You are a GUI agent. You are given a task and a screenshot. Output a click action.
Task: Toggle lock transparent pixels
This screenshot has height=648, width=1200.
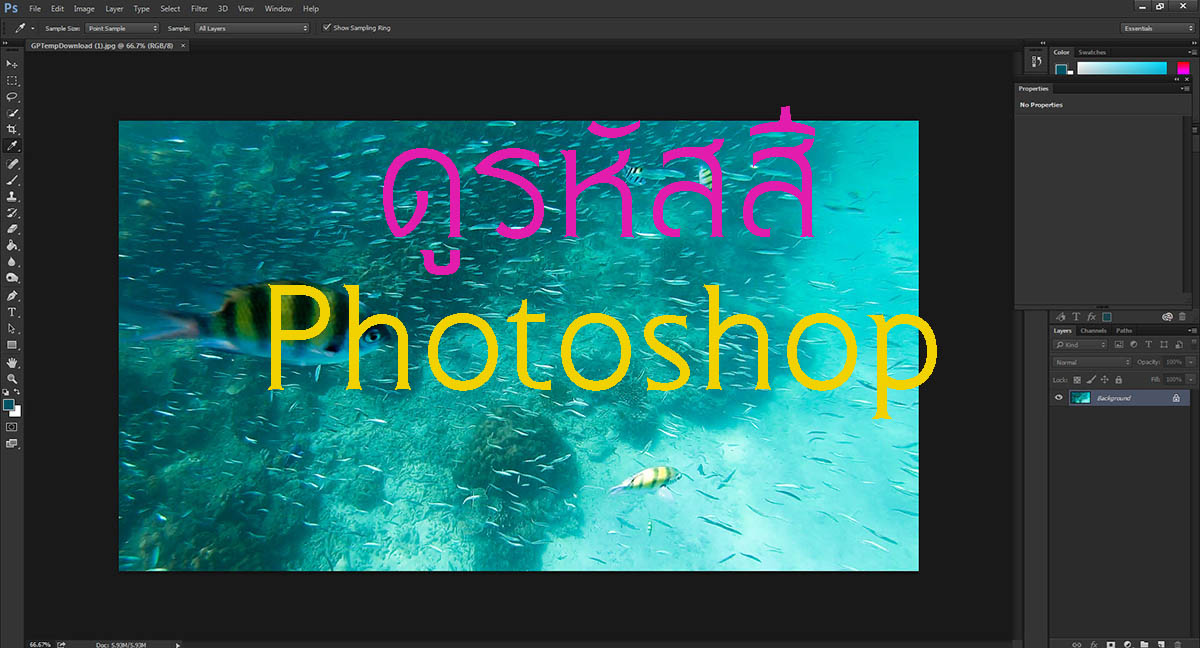(x=1077, y=380)
